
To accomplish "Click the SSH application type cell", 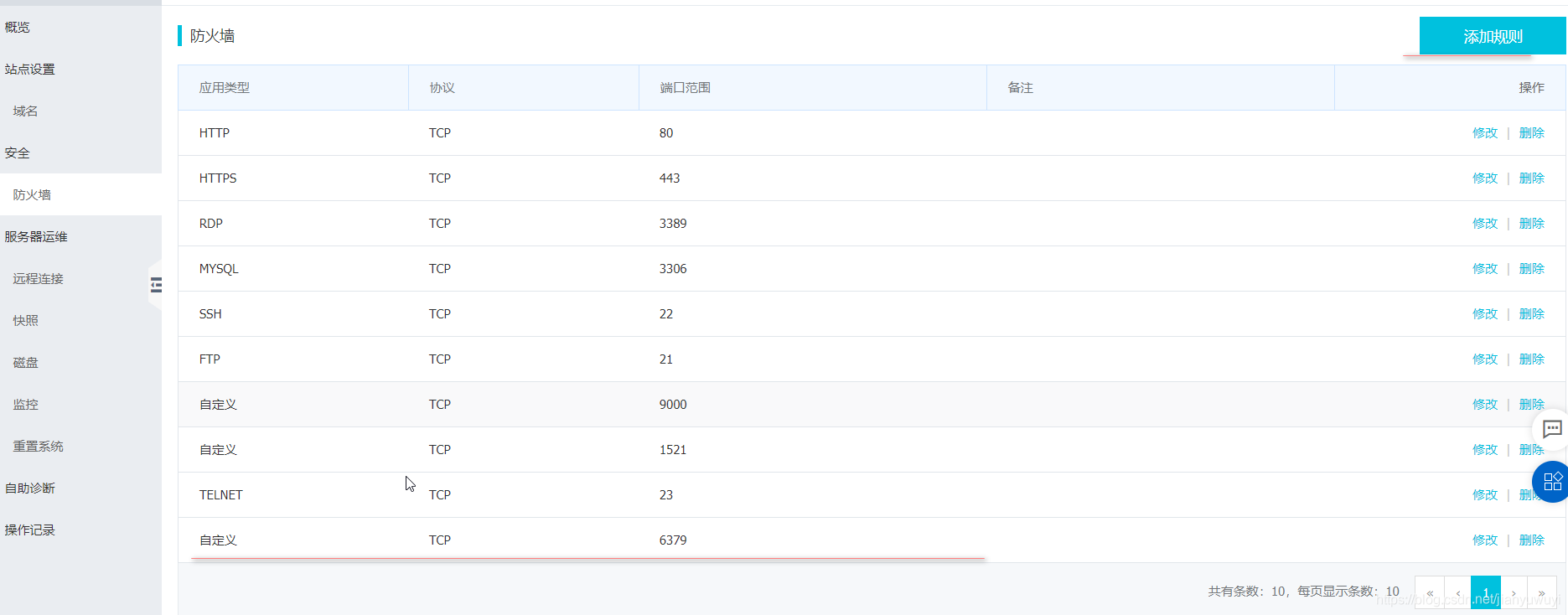I will (x=210, y=313).
